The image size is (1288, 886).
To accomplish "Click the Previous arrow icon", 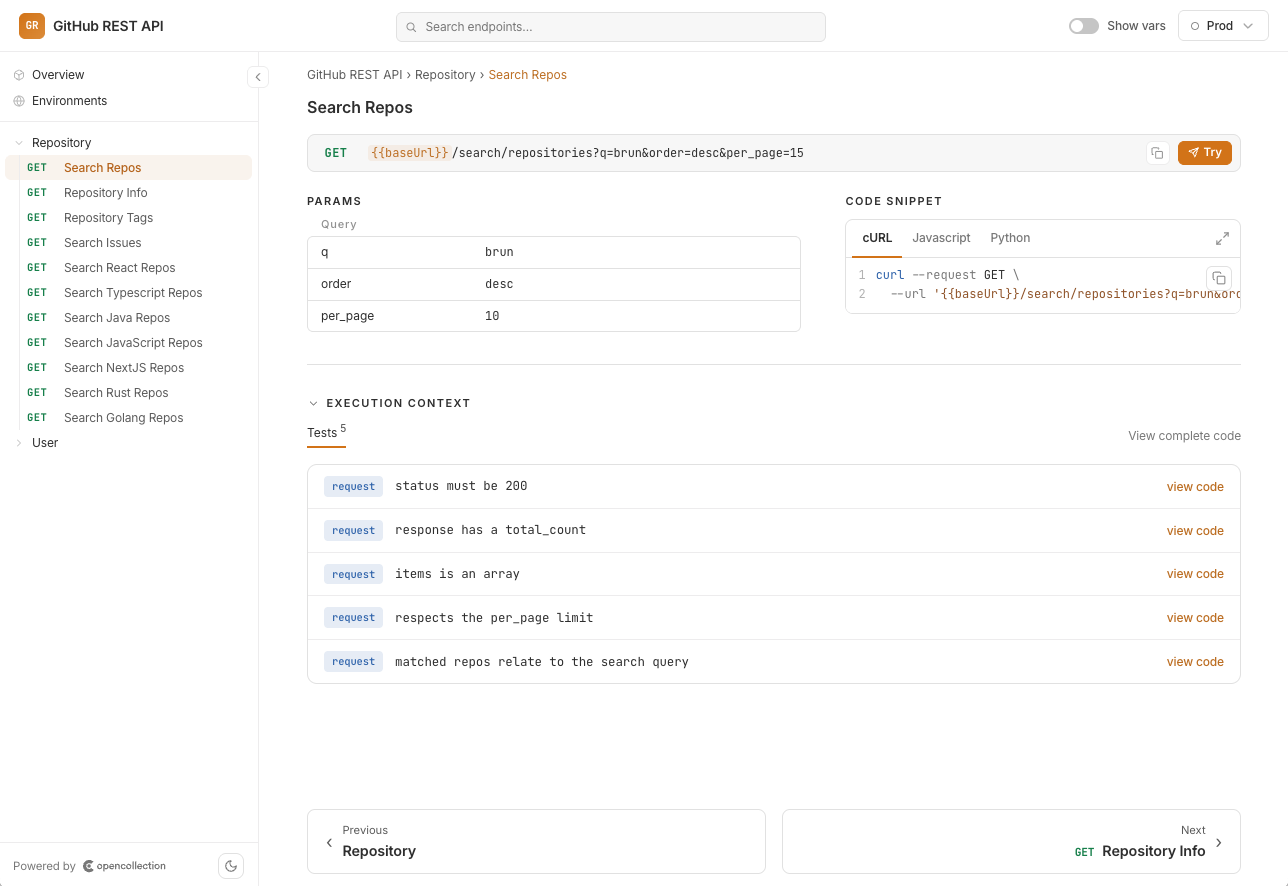I will pos(329,843).
